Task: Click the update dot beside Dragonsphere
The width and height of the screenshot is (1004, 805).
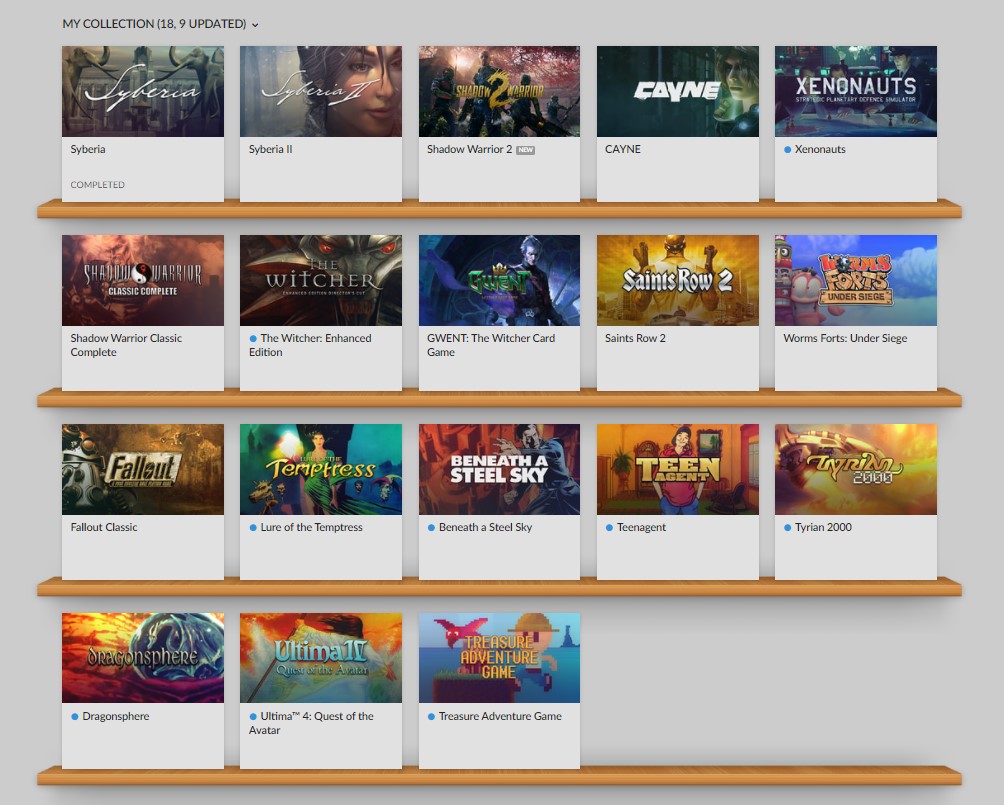Action: click(x=75, y=717)
